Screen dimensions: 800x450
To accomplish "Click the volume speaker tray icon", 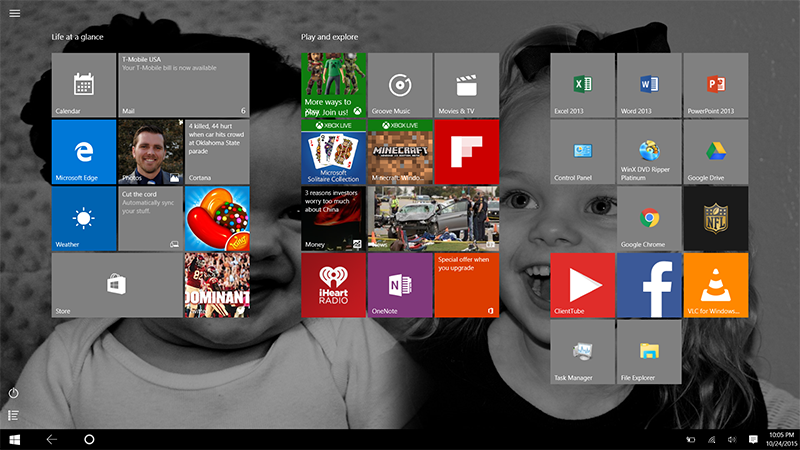I will pyautogui.click(x=732, y=440).
